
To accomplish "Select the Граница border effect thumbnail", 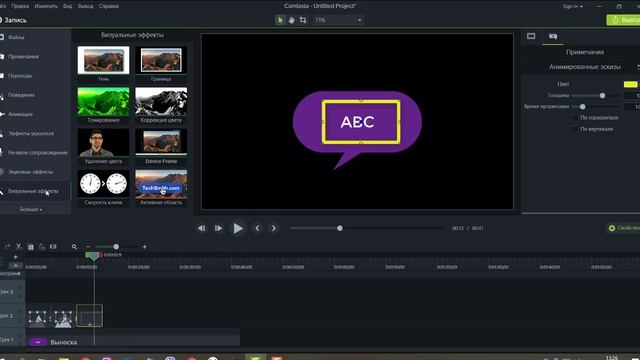I will click(161, 60).
